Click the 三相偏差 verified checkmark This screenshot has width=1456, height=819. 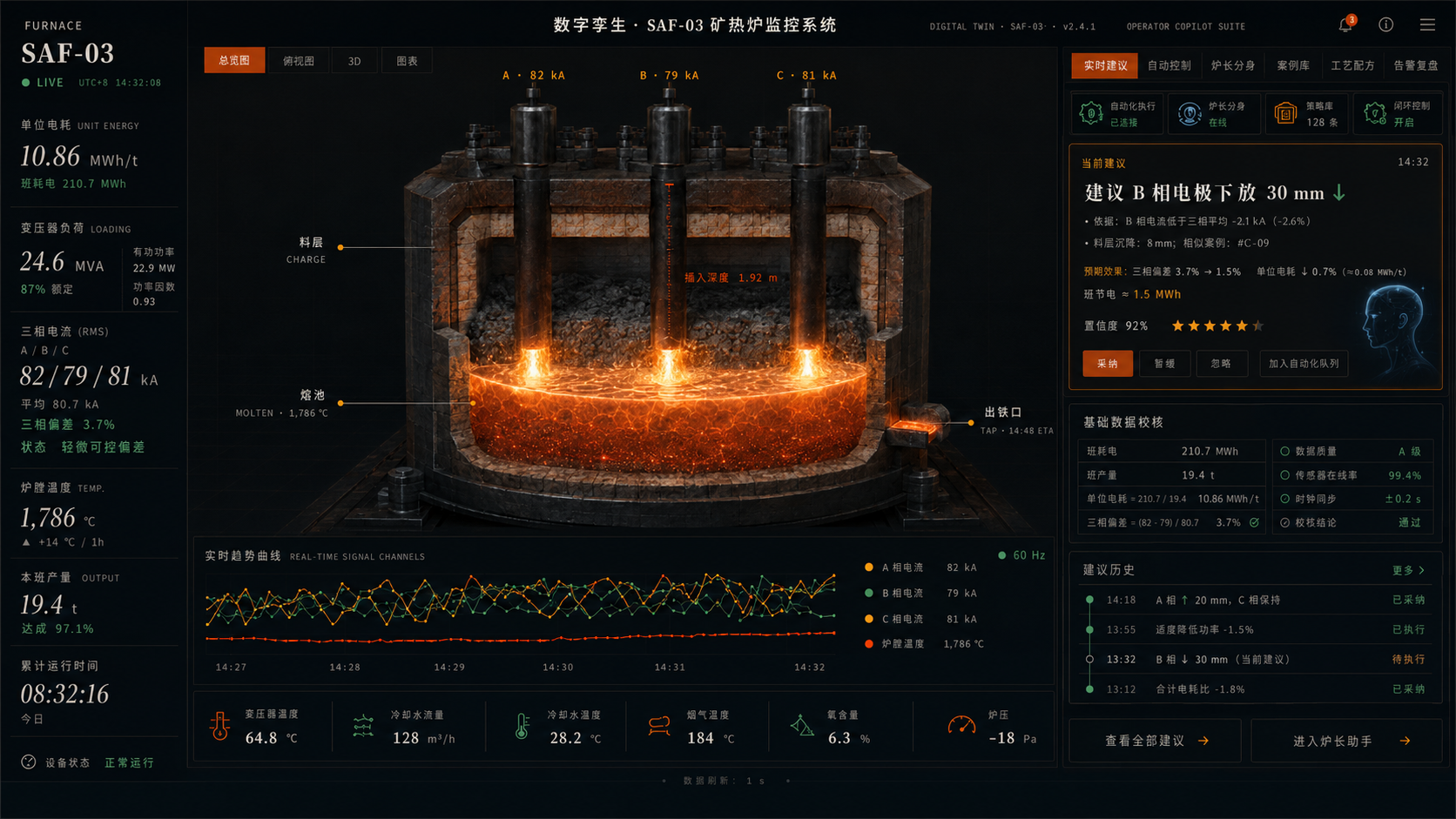(x=1254, y=522)
